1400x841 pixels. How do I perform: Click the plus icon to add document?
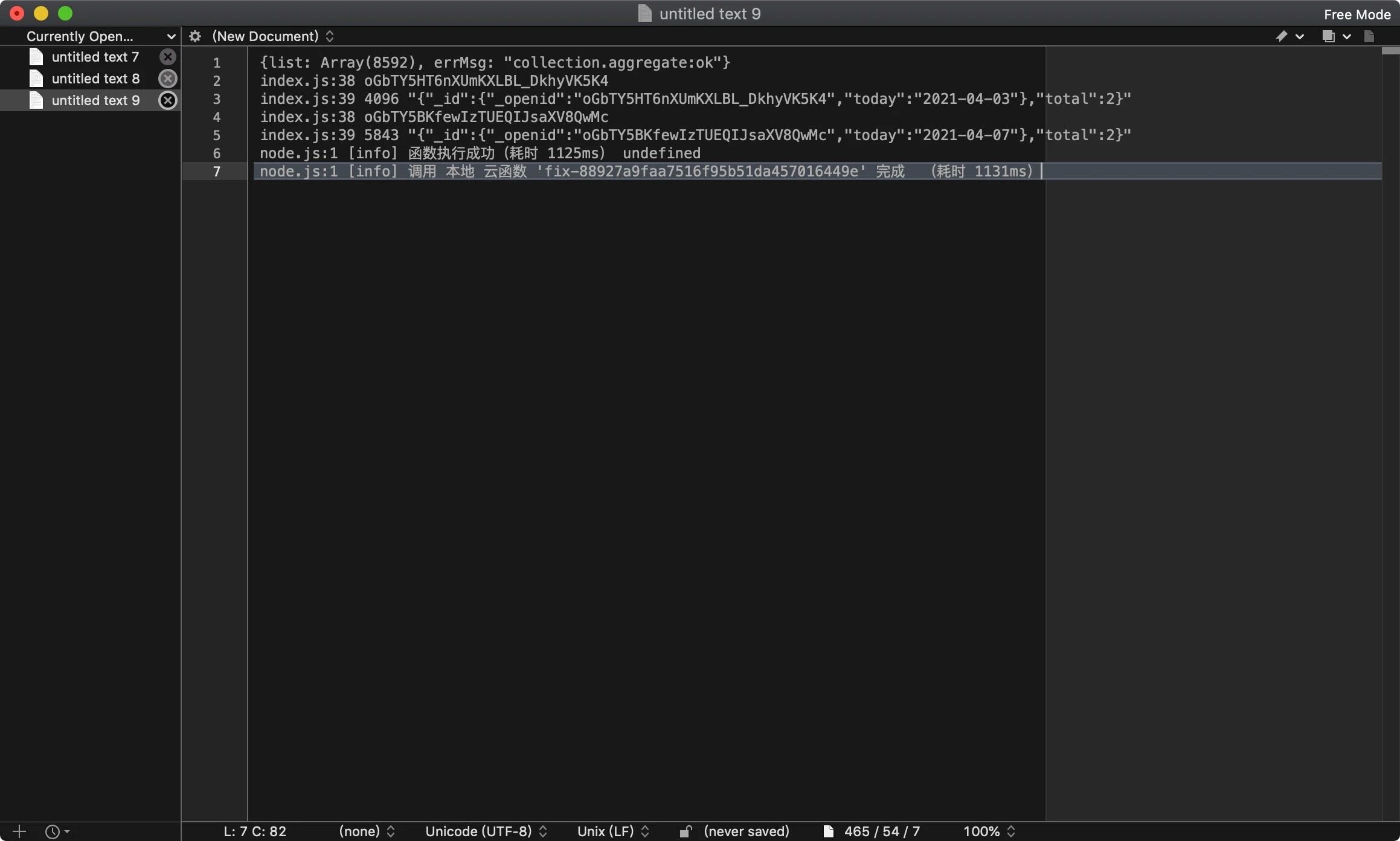19,831
